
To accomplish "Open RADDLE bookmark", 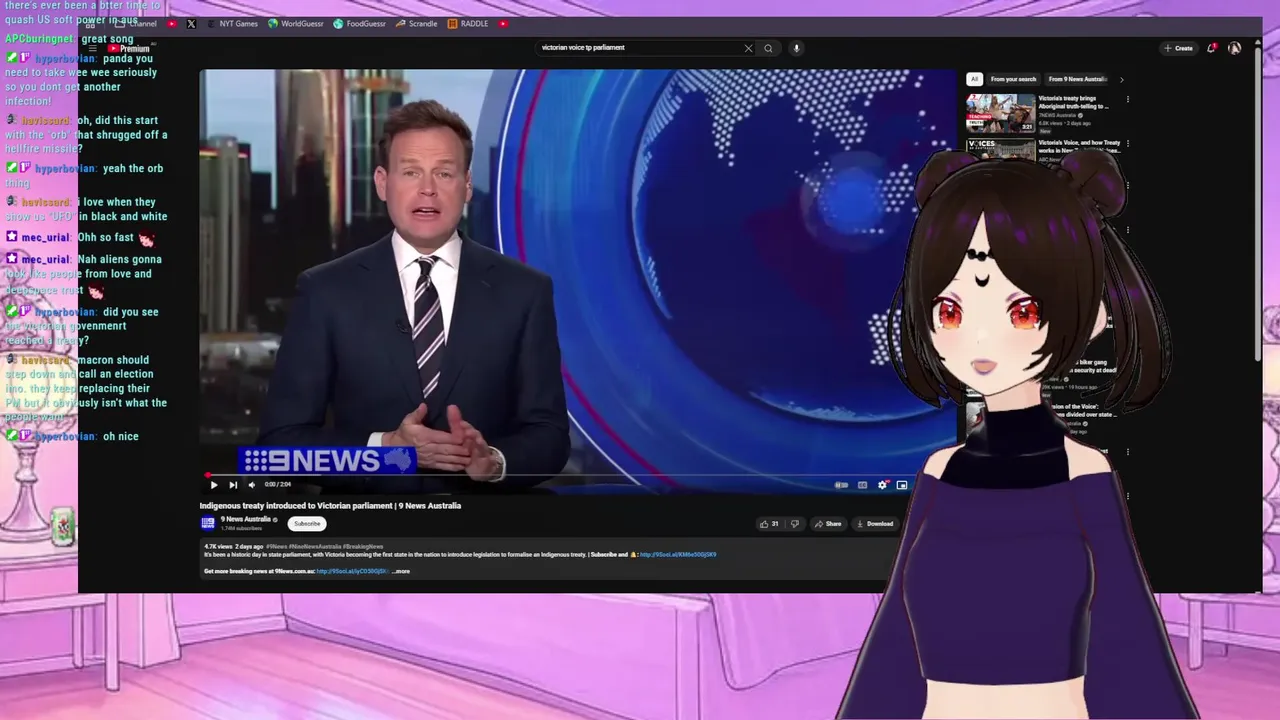I will [x=468, y=24].
